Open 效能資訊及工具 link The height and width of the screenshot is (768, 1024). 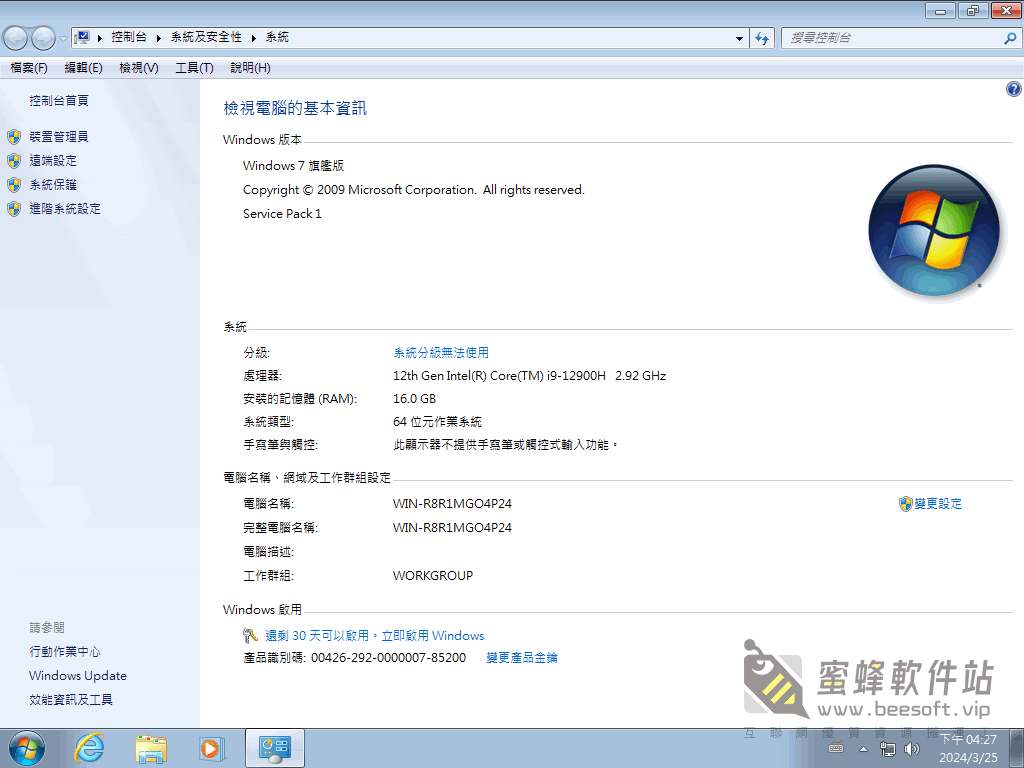[71, 699]
